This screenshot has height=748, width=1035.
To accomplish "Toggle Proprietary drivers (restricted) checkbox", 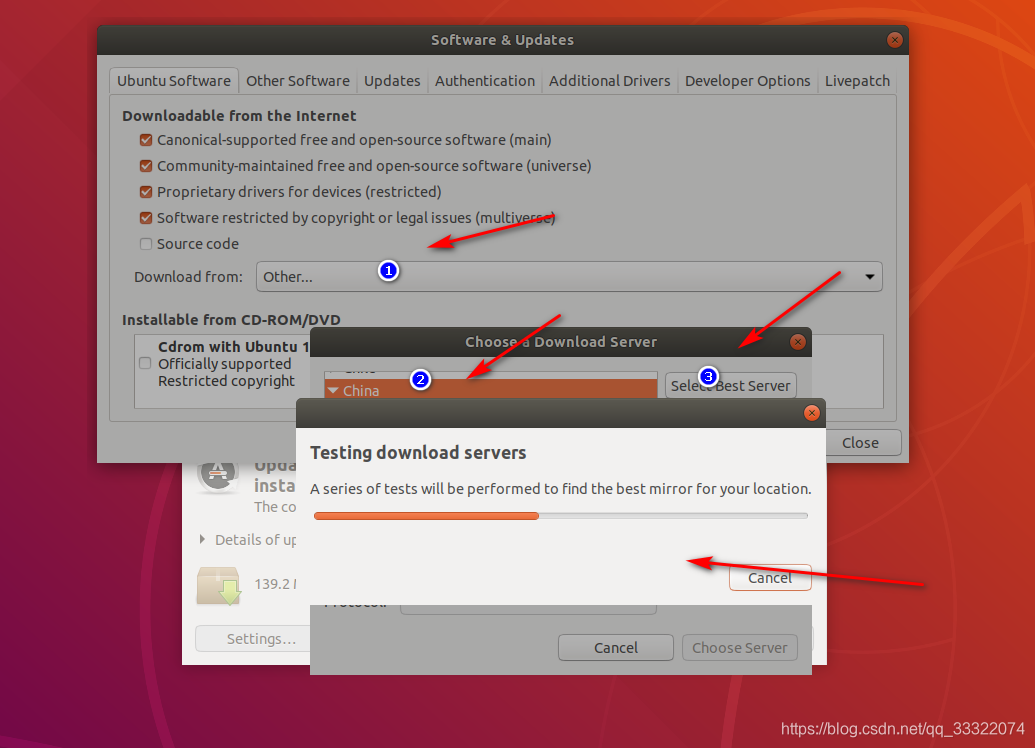I will 146,192.
